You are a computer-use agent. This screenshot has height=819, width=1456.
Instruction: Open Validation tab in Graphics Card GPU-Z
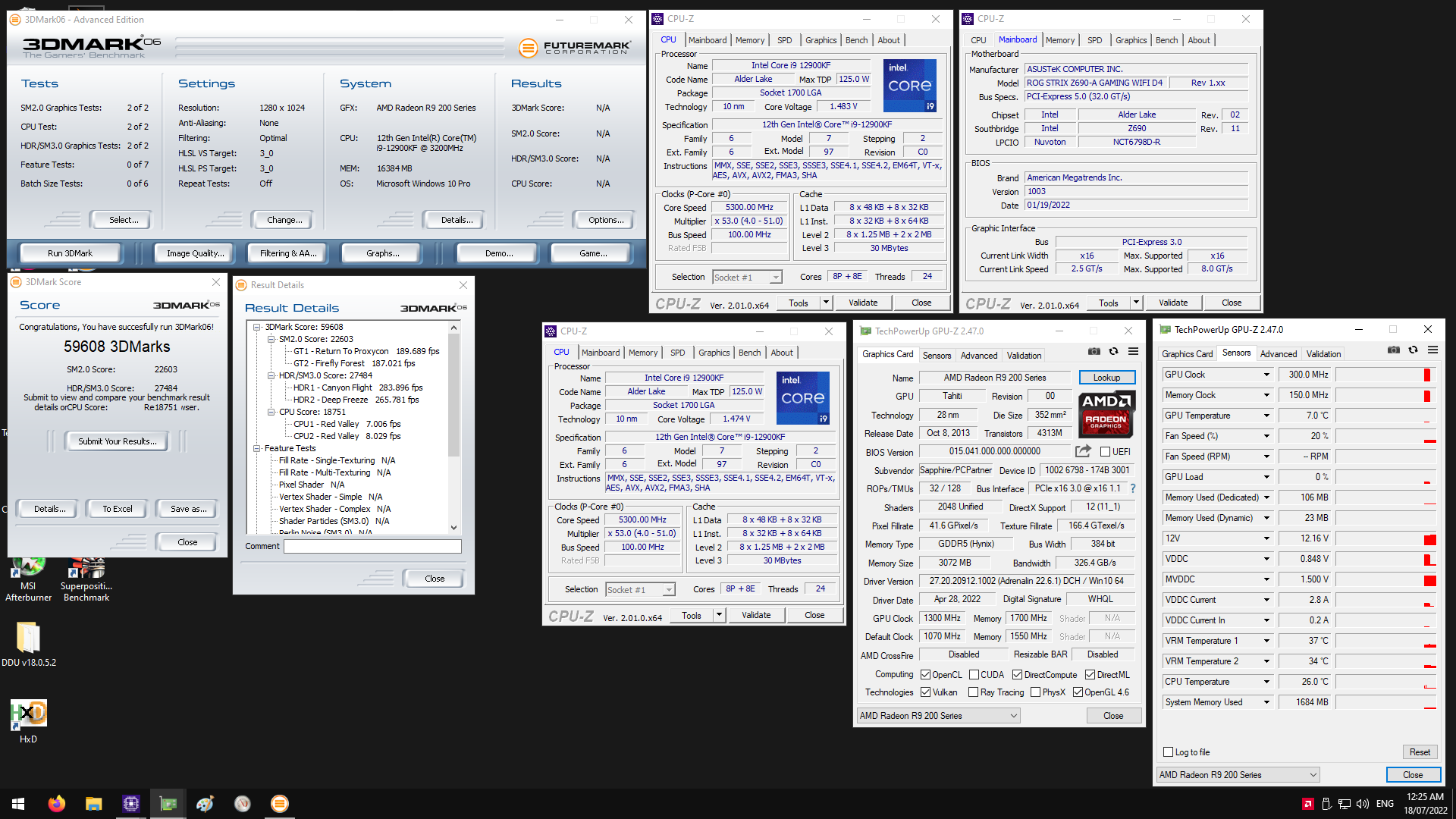click(1024, 355)
